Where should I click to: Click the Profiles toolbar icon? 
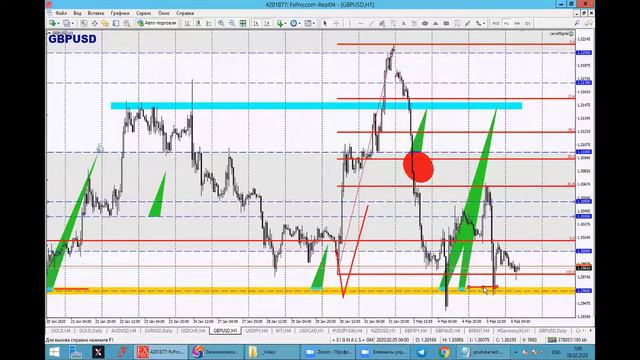67,23
